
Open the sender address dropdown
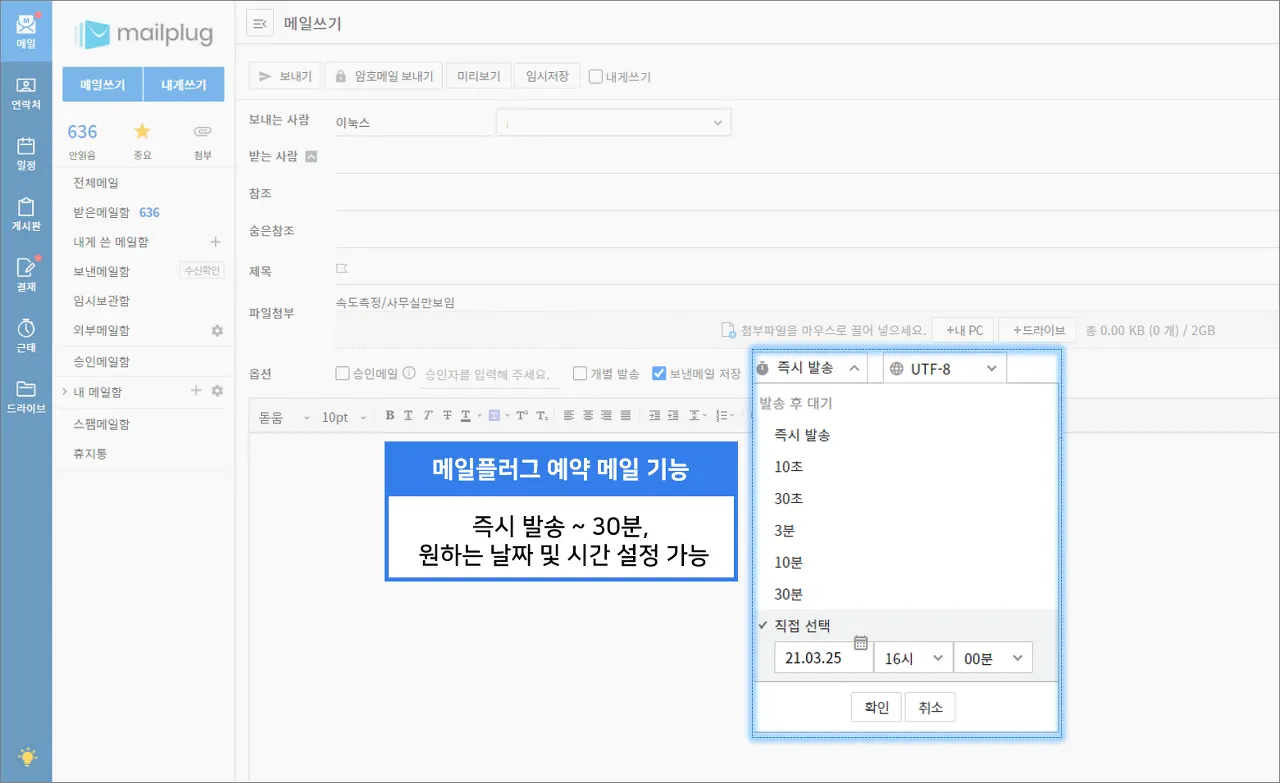pyautogui.click(x=614, y=122)
